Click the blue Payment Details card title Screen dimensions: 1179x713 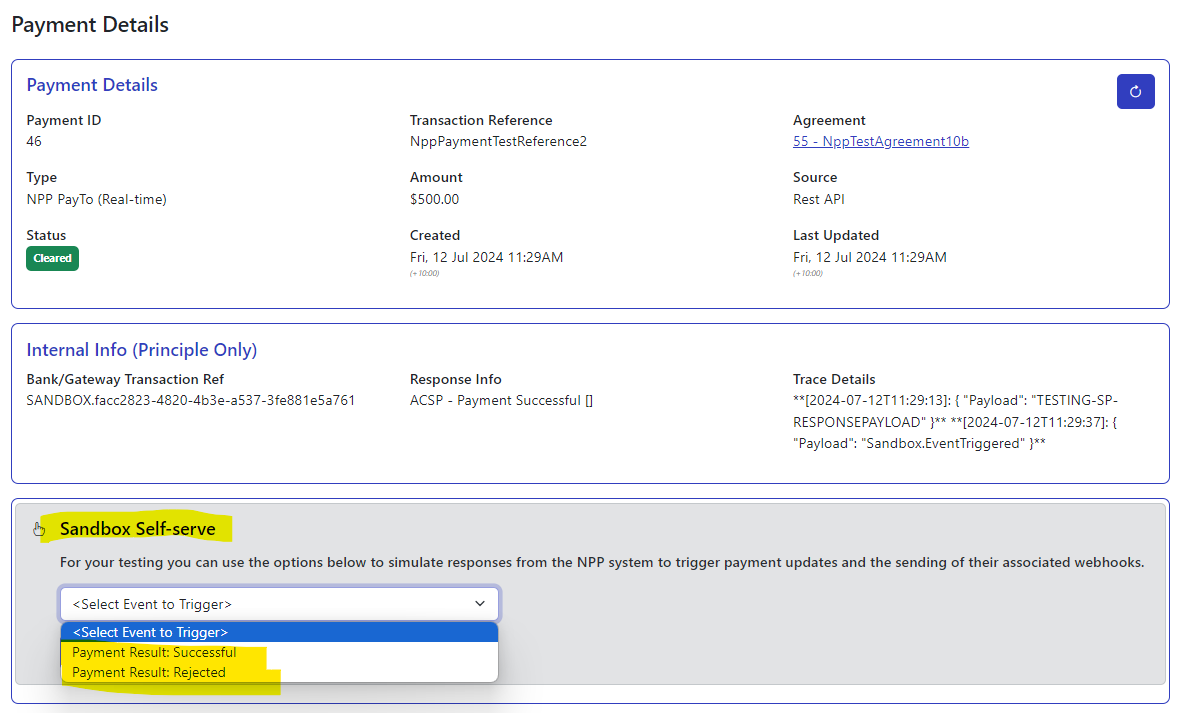[92, 85]
